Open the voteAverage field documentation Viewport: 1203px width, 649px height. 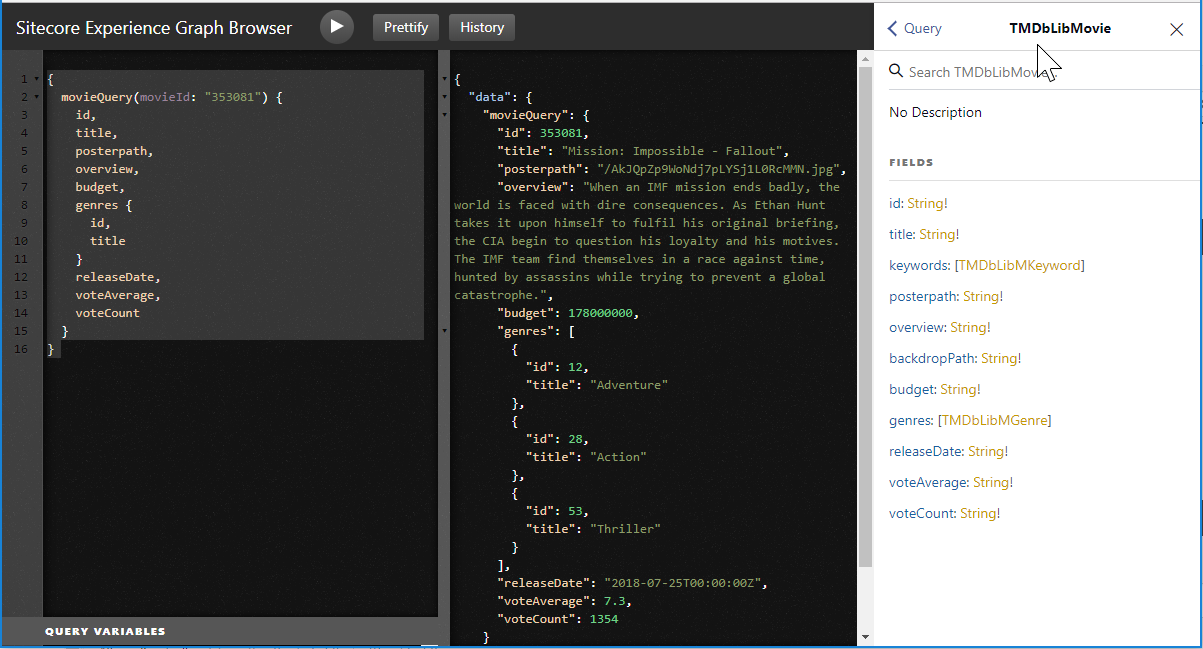(x=928, y=482)
